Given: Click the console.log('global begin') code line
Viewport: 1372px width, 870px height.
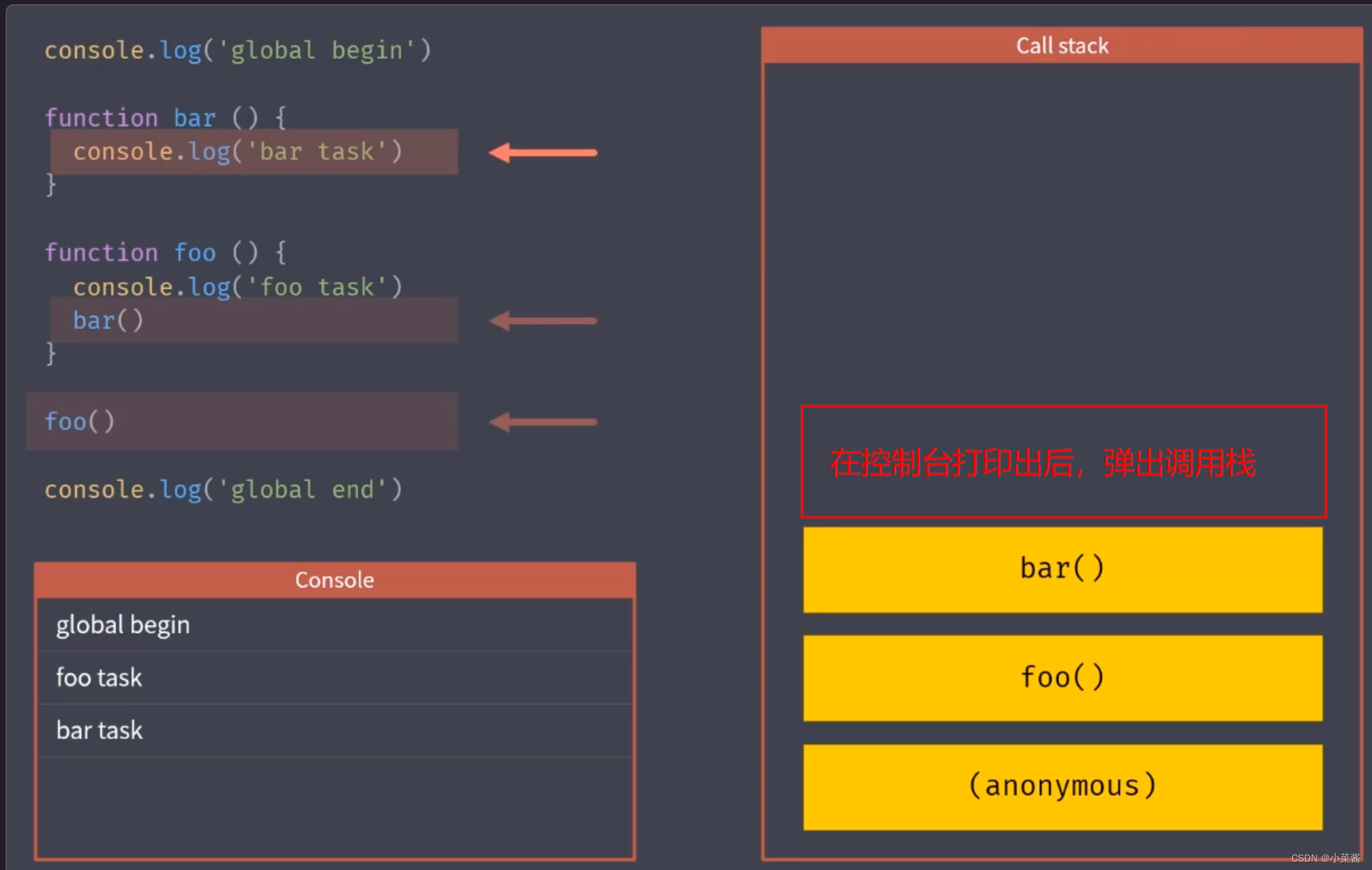Looking at the screenshot, I should click(x=238, y=51).
